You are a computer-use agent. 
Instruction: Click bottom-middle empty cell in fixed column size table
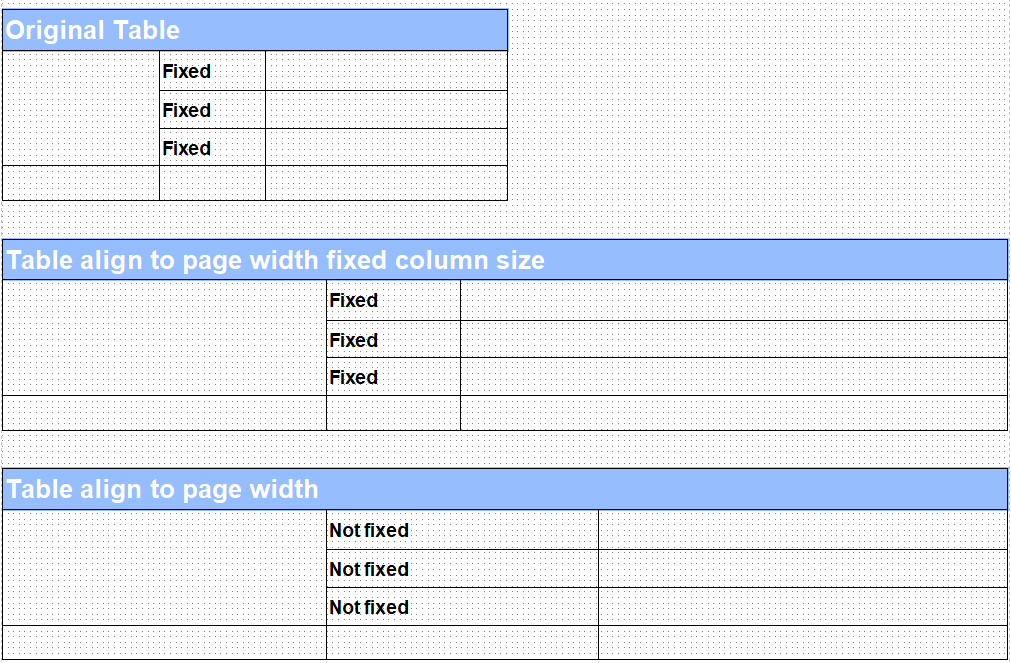[393, 413]
